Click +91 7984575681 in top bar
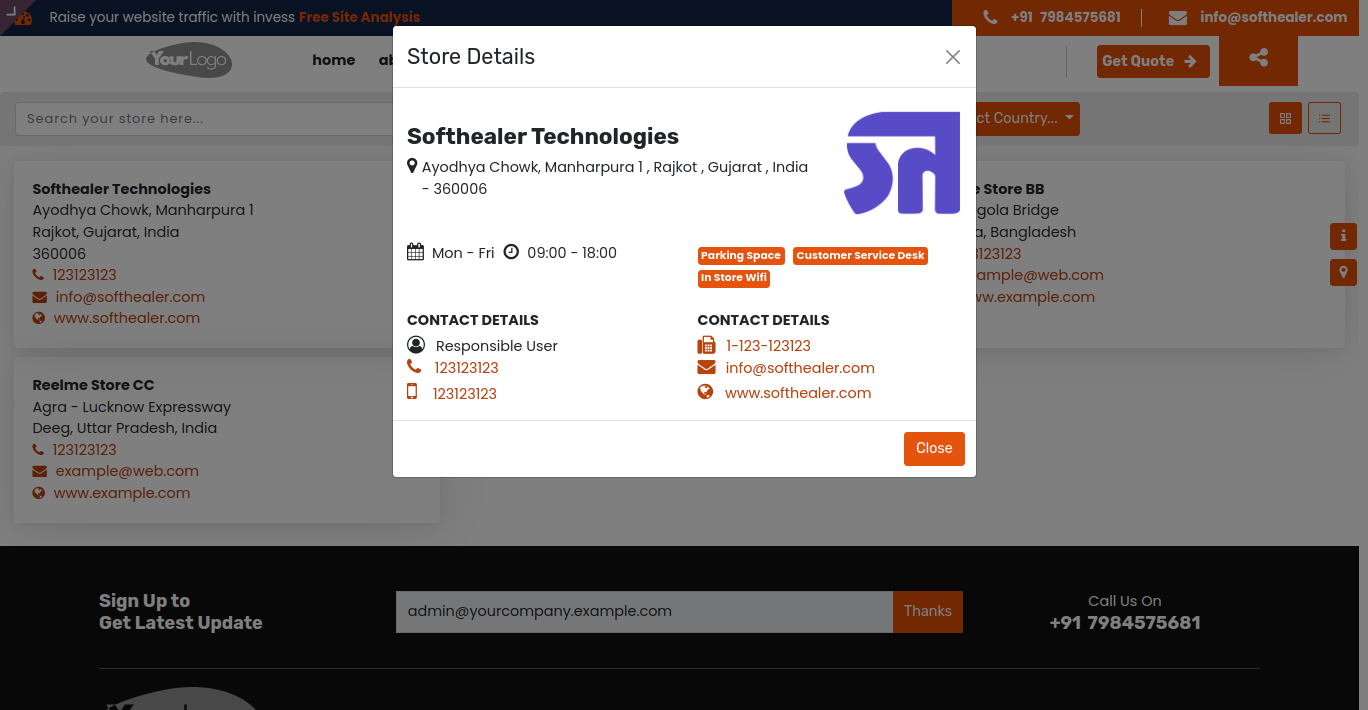This screenshot has height=710, width=1368. 1066,17
